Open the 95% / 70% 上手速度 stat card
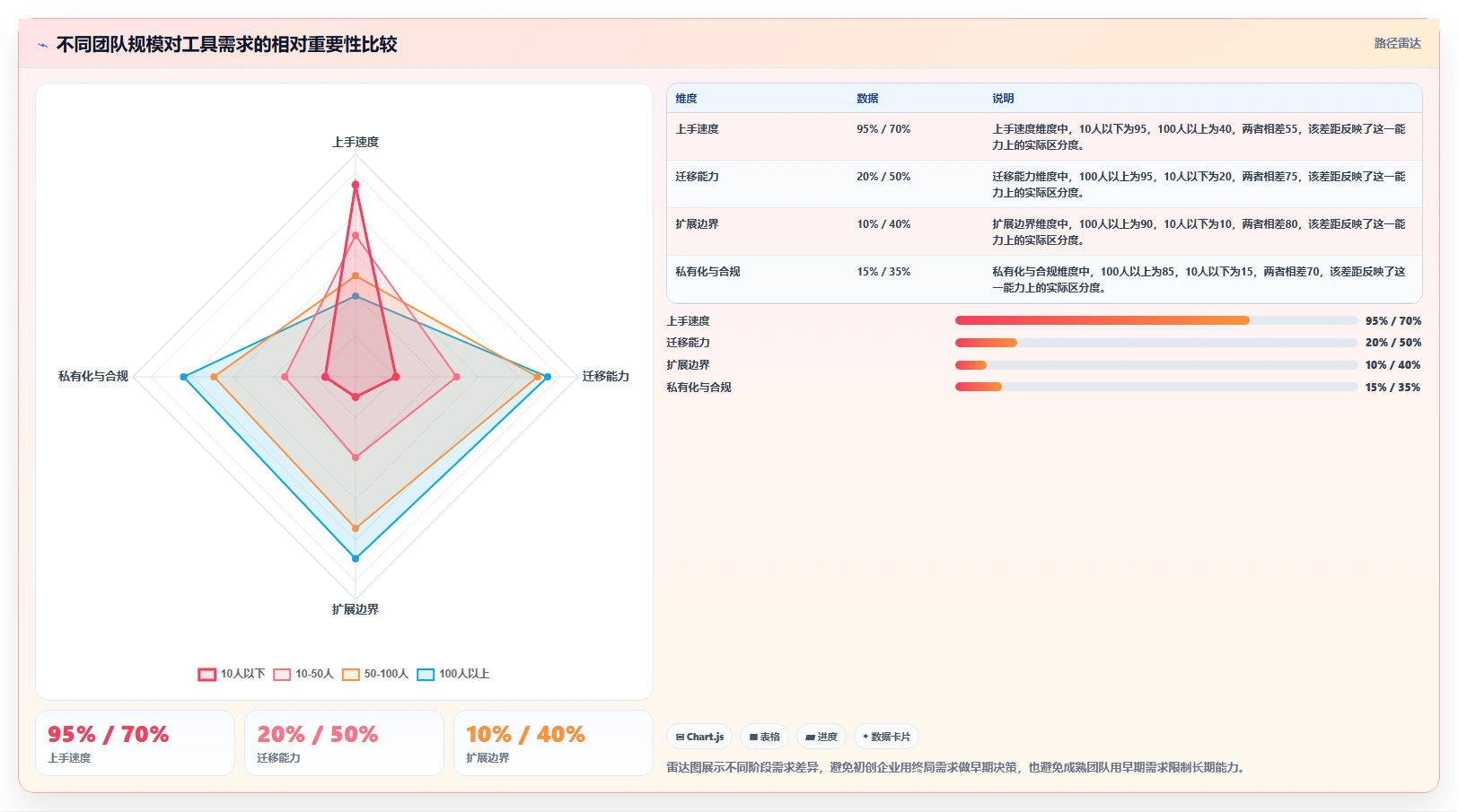 point(135,743)
